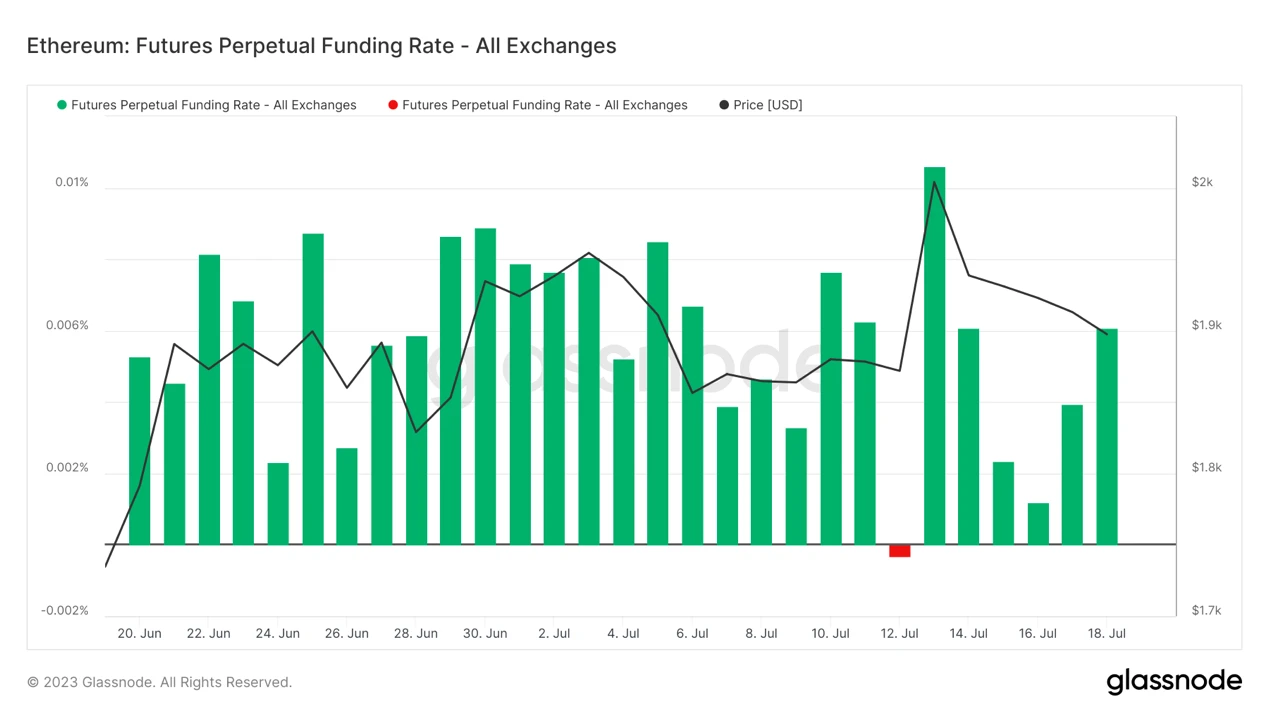Click the Glassnode copyright notice

159,682
